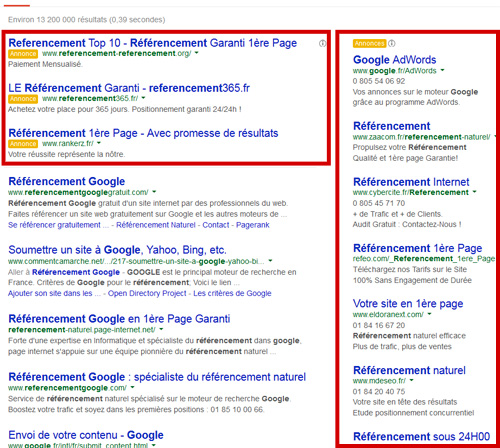Click info icon next to Annonces label
Screen dimensions: 500x448
pos(392,43)
